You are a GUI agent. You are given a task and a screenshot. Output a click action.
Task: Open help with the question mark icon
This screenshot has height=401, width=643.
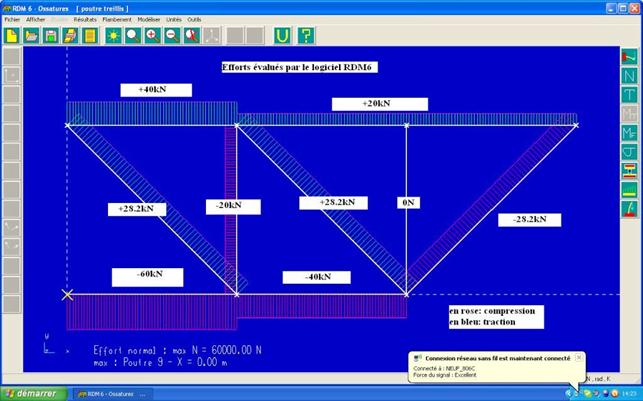305,35
